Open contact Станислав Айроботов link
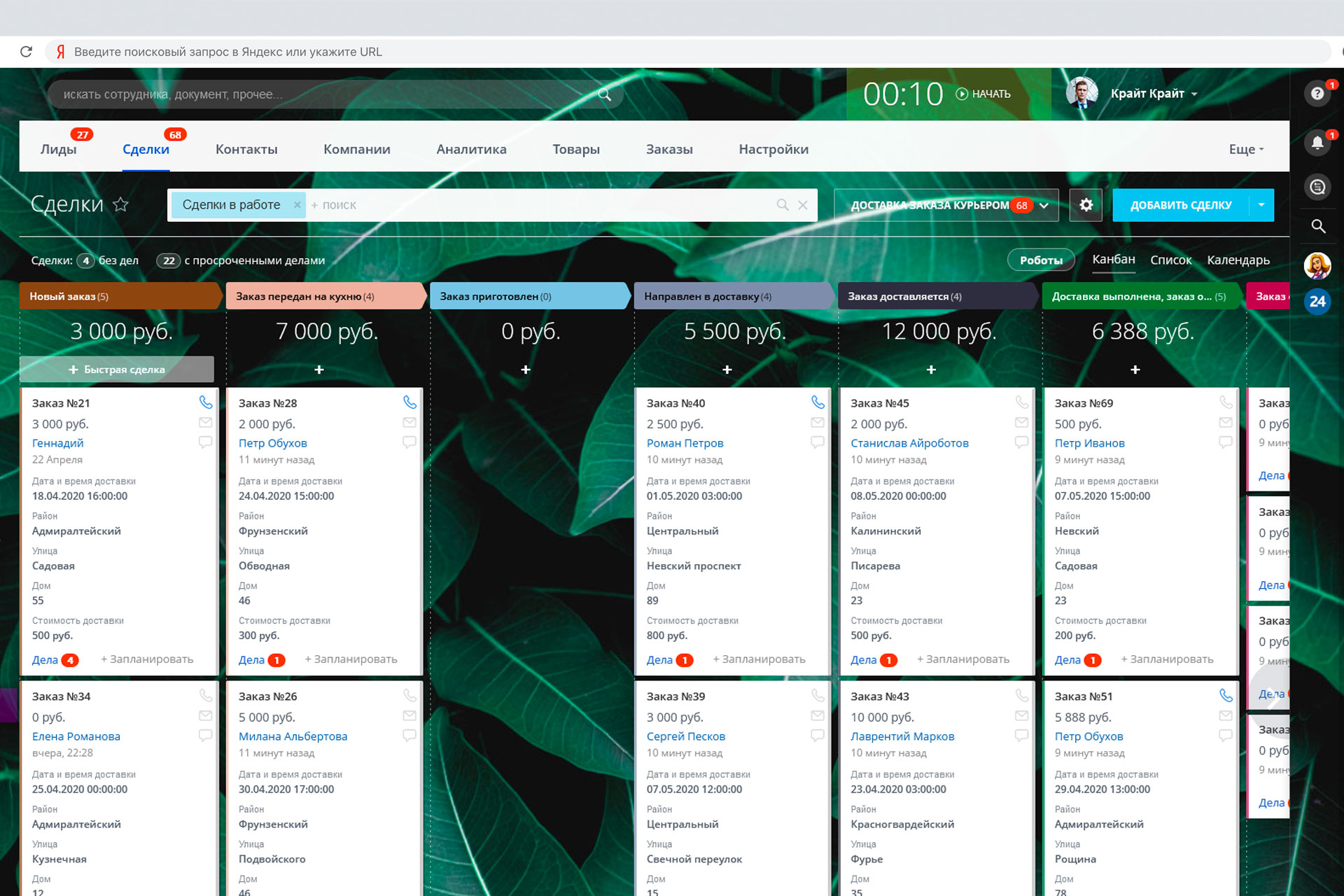 pyautogui.click(x=909, y=443)
